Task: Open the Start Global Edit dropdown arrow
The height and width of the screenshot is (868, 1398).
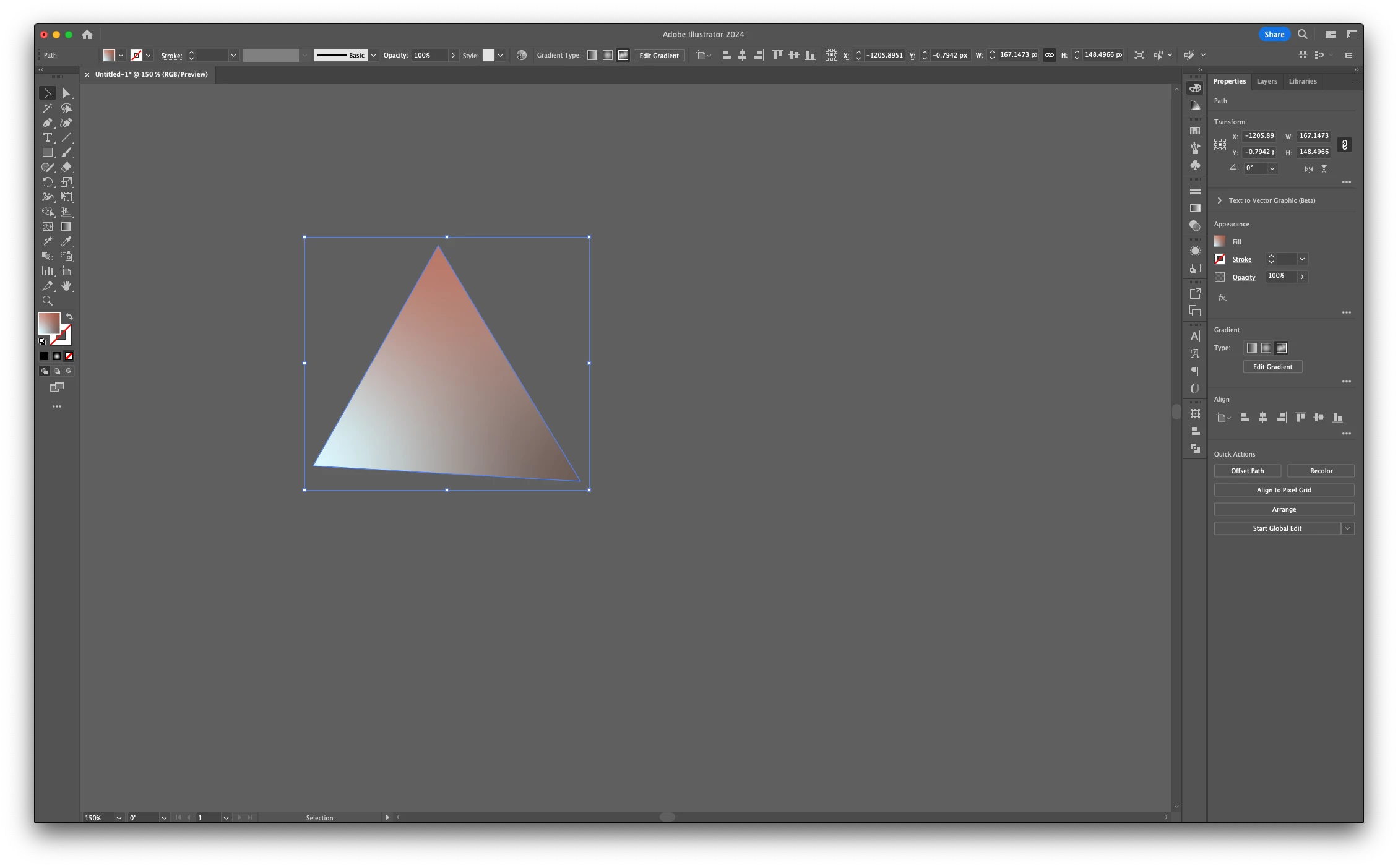Action: point(1347,528)
